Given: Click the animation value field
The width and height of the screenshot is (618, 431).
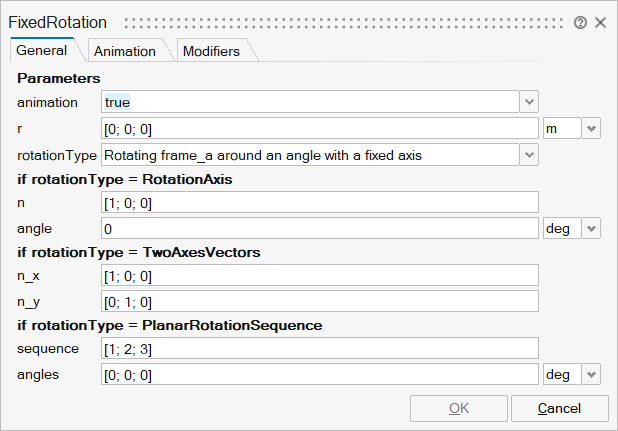Looking at the screenshot, I should coord(310,102).
